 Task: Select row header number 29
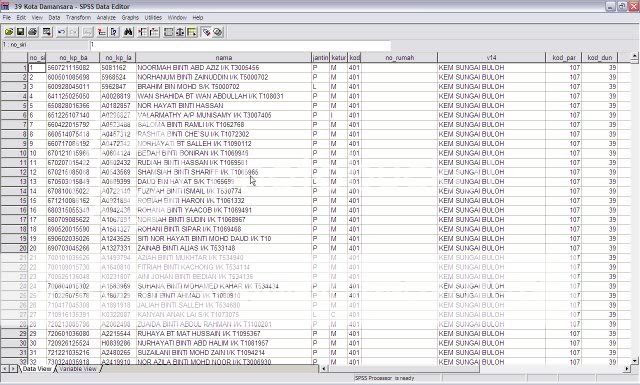tap(14, 334)
